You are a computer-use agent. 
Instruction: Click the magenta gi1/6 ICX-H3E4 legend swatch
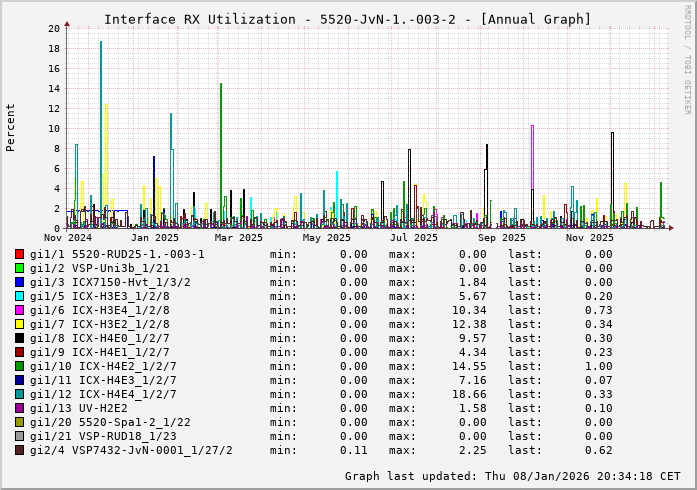coord(20,310)
